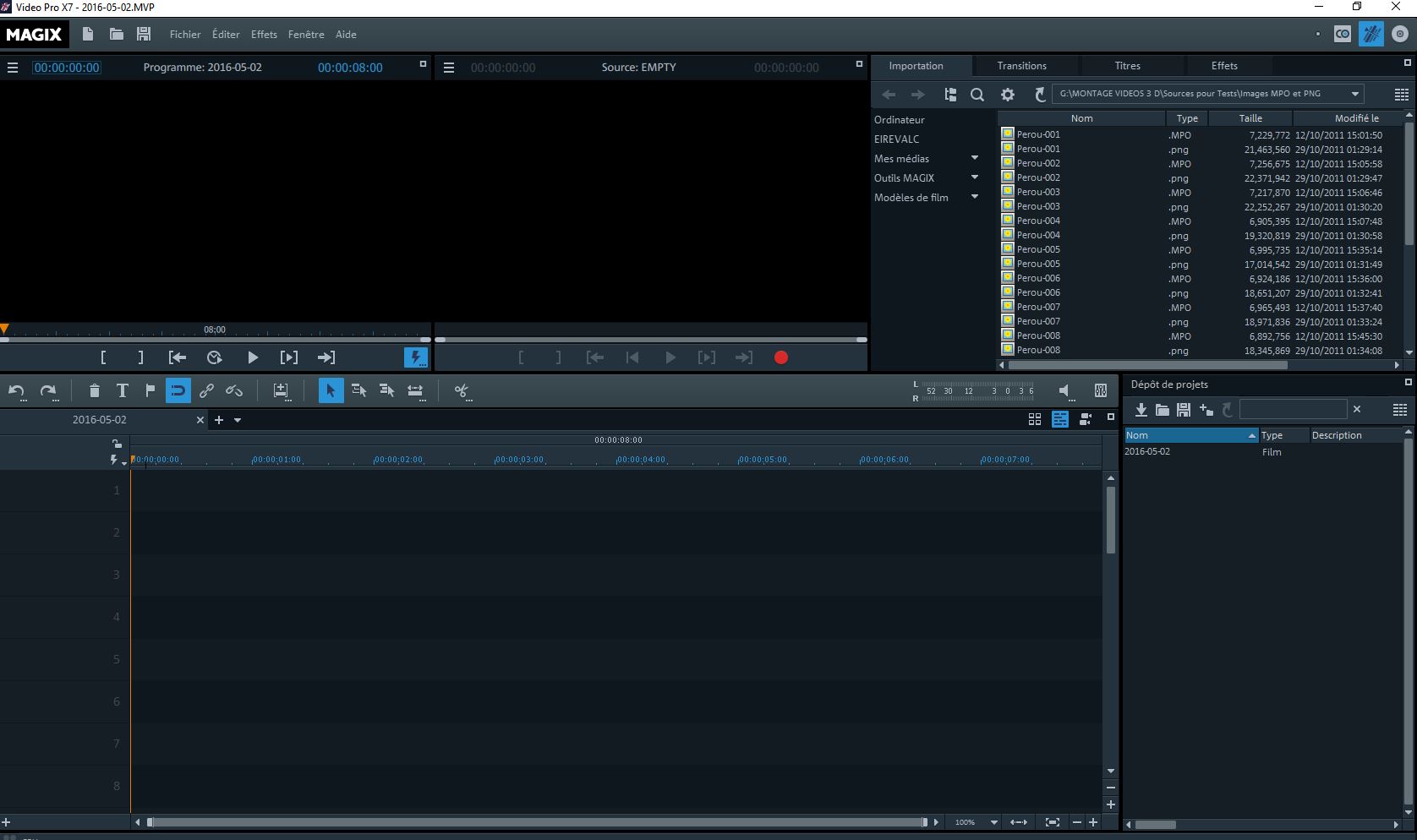Click the scissors cut tool icon

pyautogui.click(x=461, y=390)
